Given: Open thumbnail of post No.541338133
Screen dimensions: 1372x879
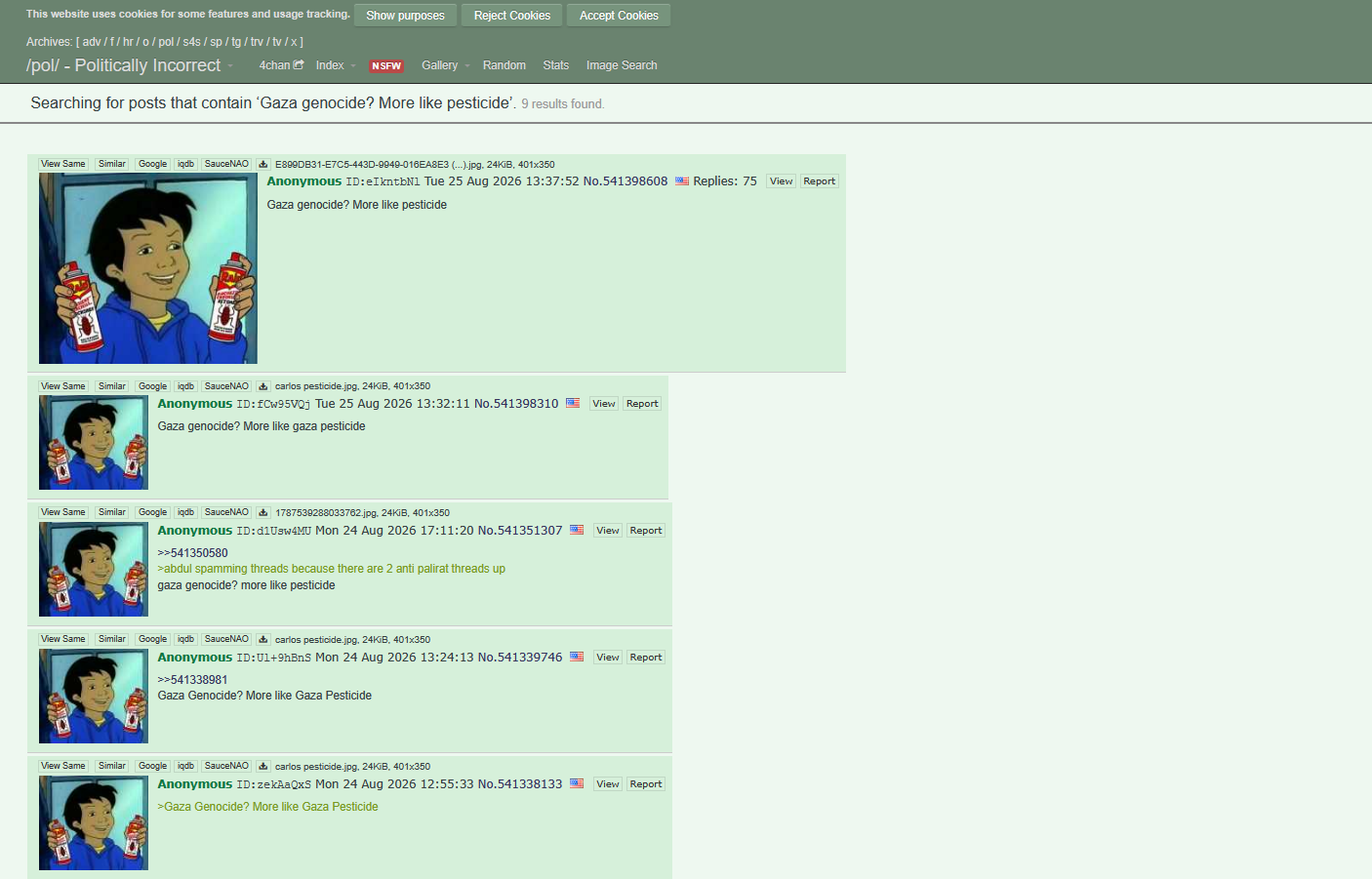Looking at the screenshot, I should (94, 822).
